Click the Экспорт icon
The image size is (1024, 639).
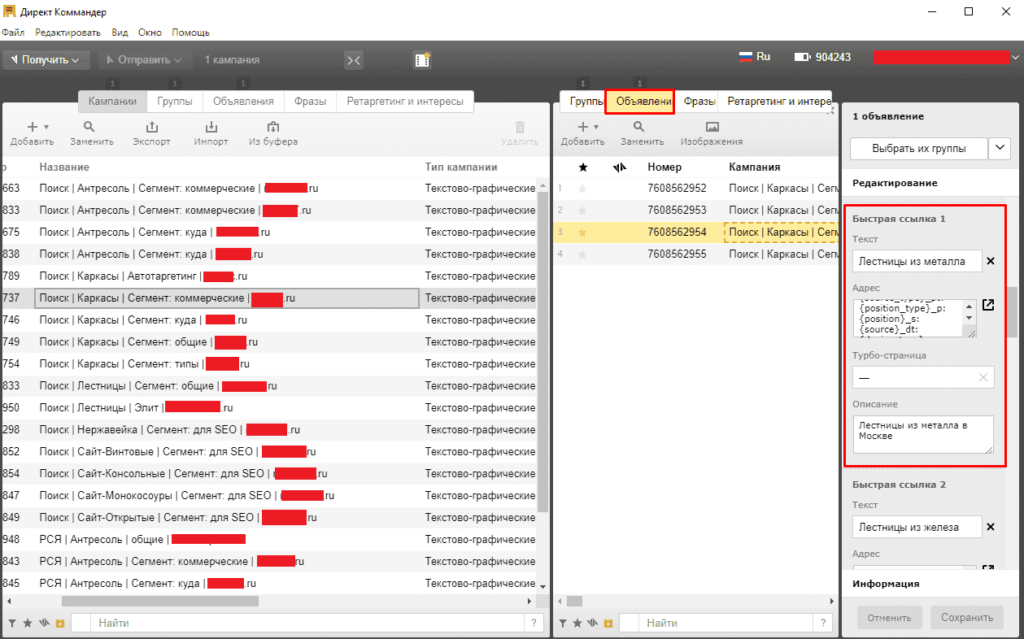tap(152, 127)
